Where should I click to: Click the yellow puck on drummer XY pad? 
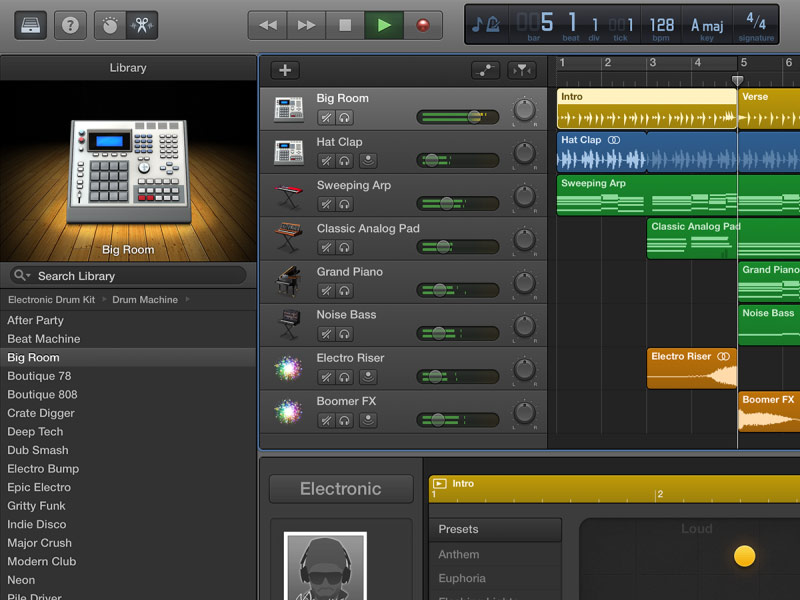(744, 556)
